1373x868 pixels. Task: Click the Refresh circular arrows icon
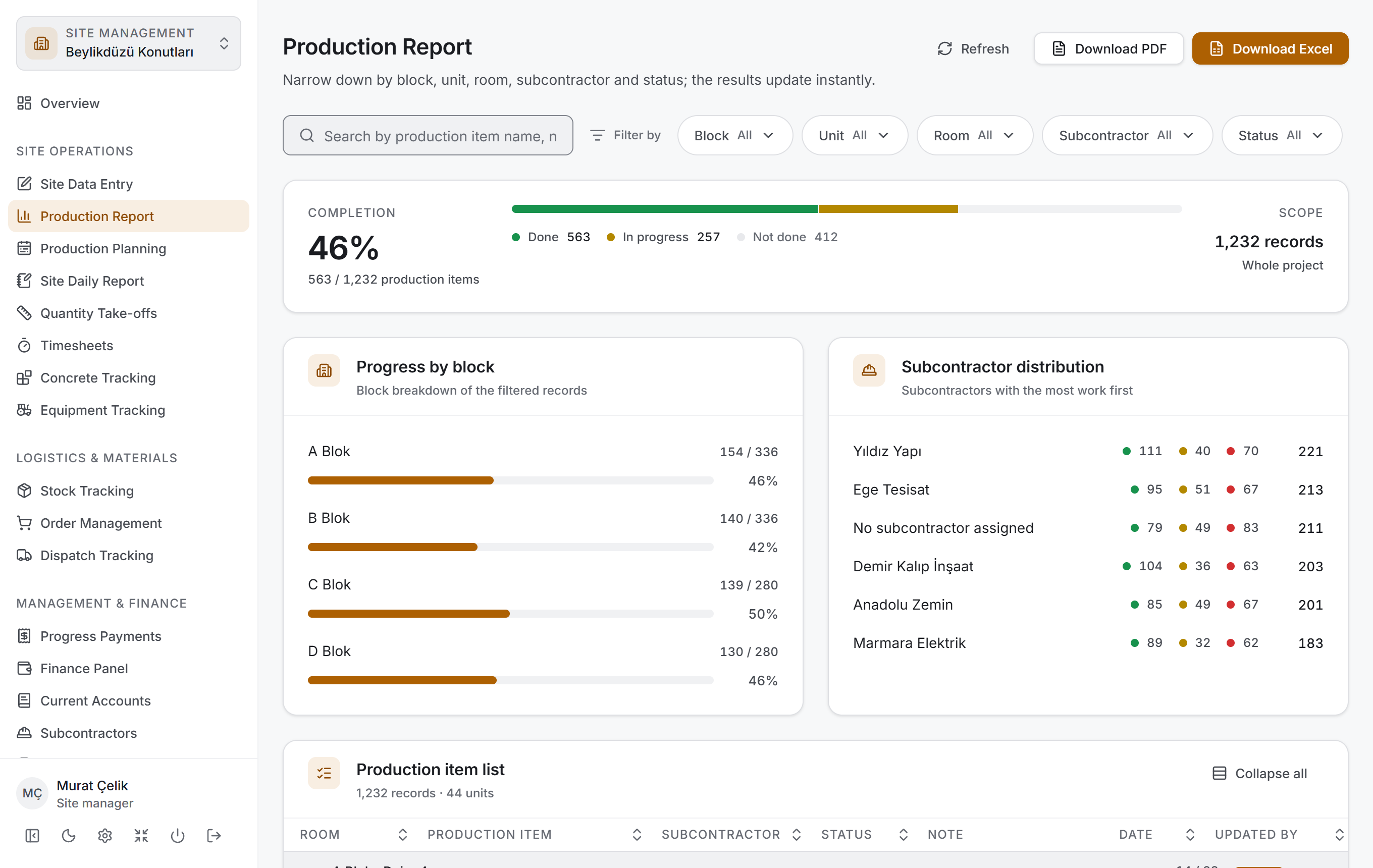click(945, 49)
